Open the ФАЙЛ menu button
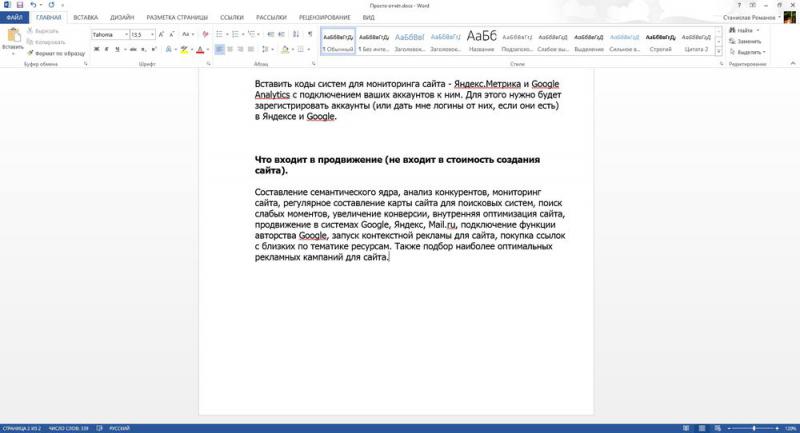Viewport: 800px width, 433px height. click(x=14, y=17)
